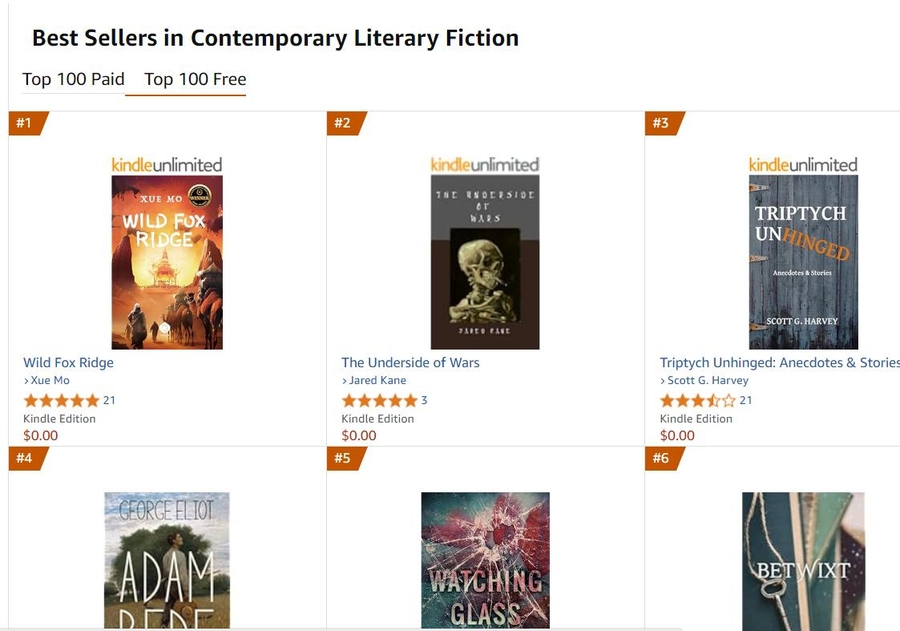
Task: Click the Kindle Unlimited logo above Triptych Unhinged
Action: click(803, 164)
